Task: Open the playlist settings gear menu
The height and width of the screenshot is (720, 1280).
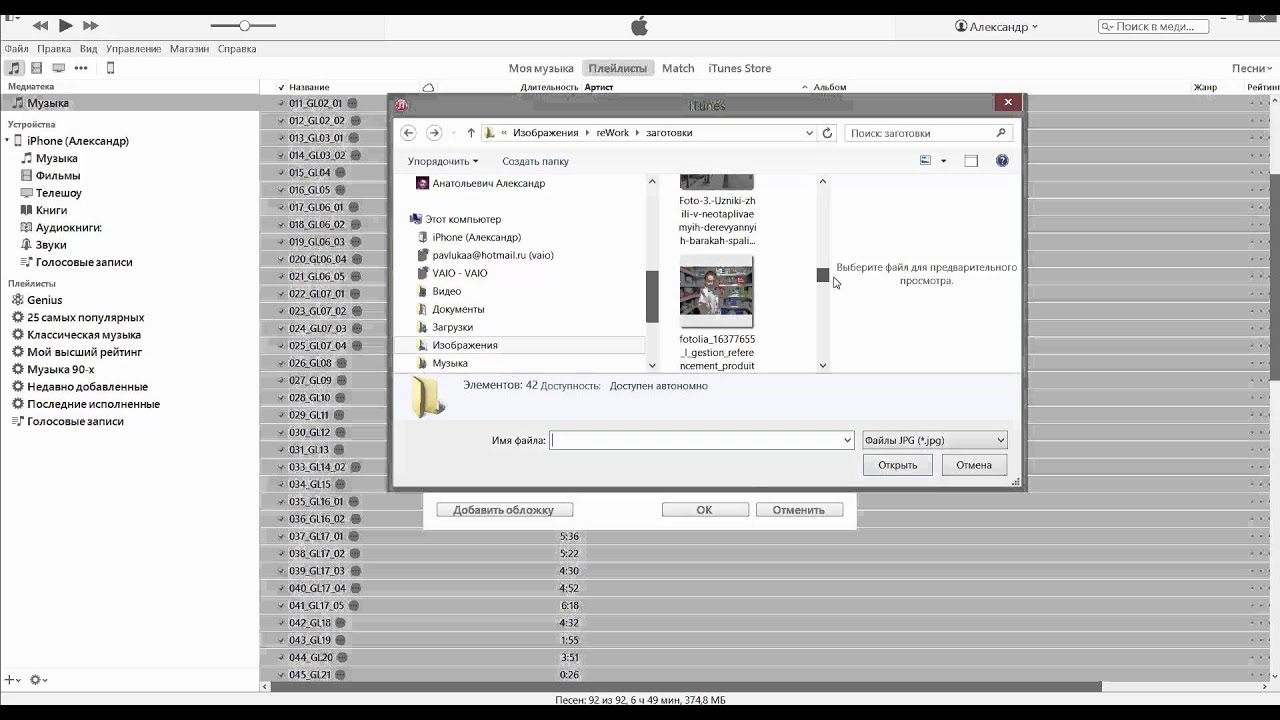Action: point(38,680)
